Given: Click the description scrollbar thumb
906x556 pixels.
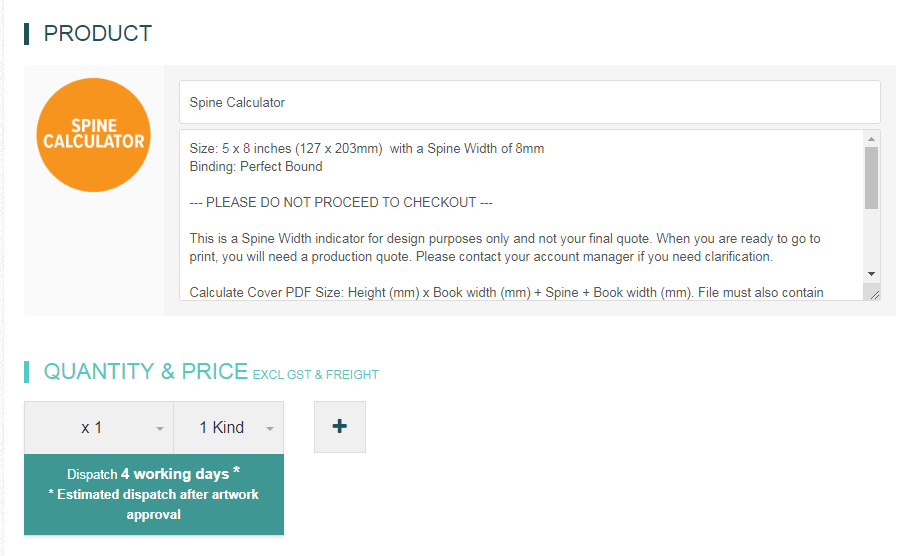Looking at the screenshot, I should click(871, 177).
